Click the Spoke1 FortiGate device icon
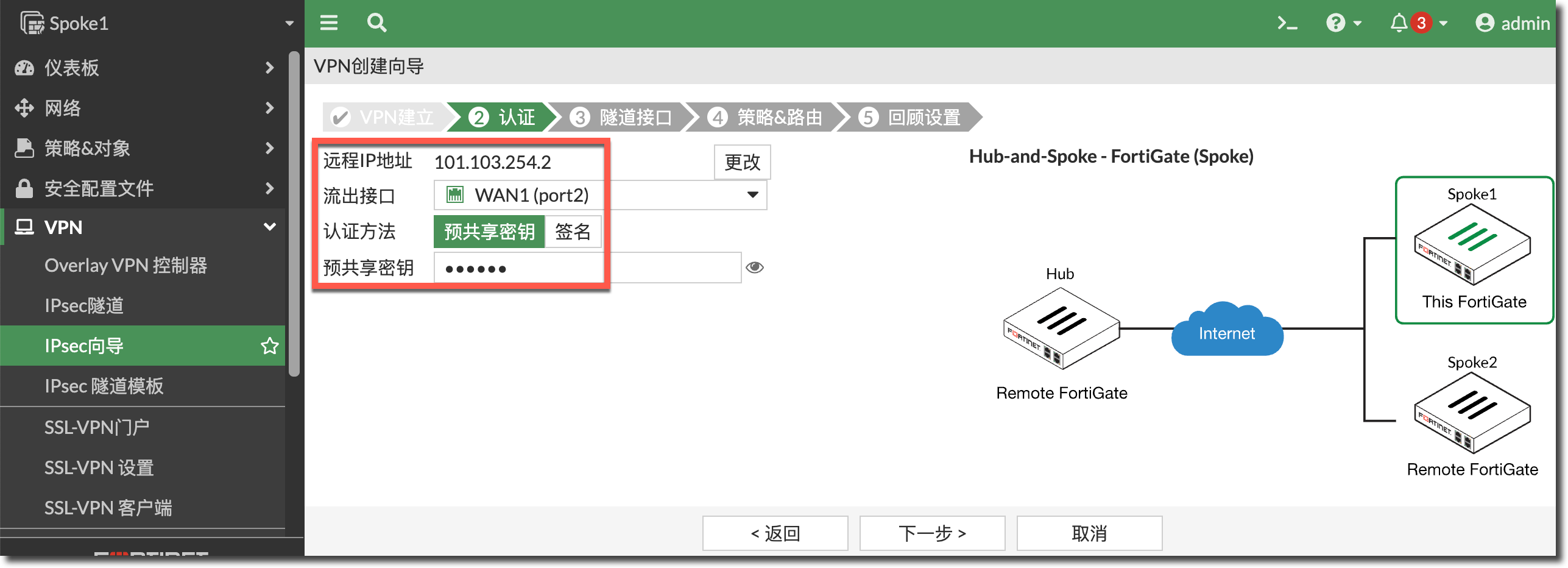Viewport: 1568px width, 568px height. click(1472, 244)
